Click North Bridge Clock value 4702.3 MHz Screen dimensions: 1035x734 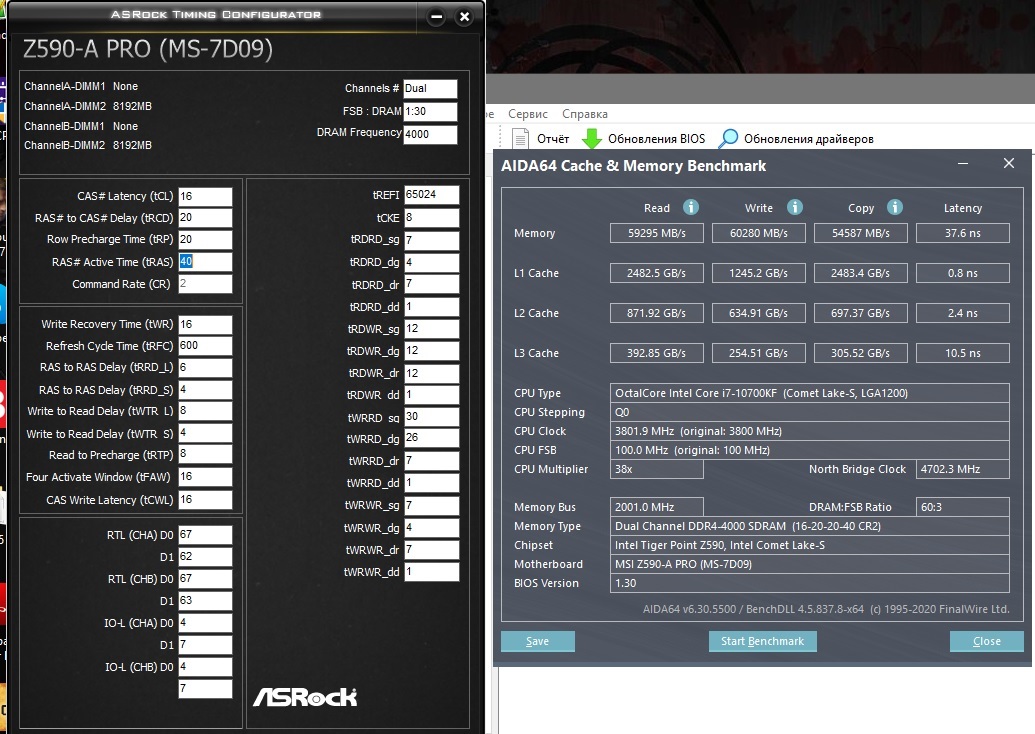click(x=962, y=469)
